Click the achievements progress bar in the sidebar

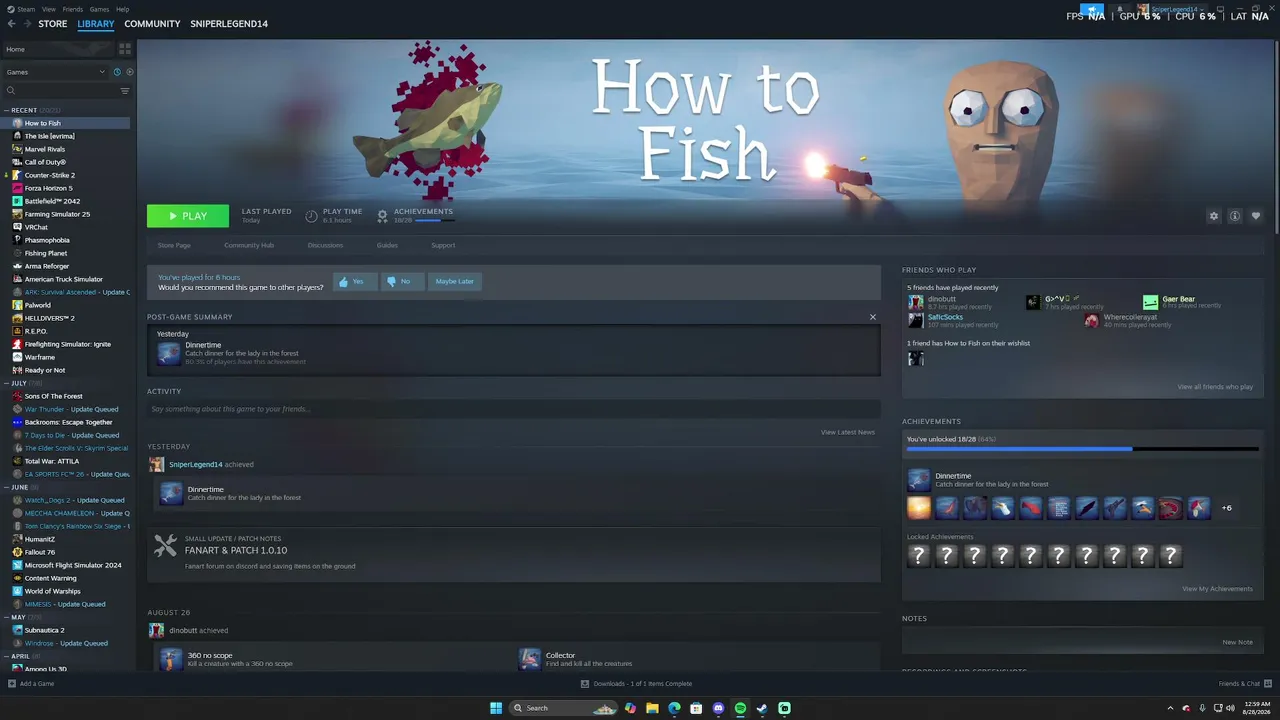click(x=1083, y=449)
